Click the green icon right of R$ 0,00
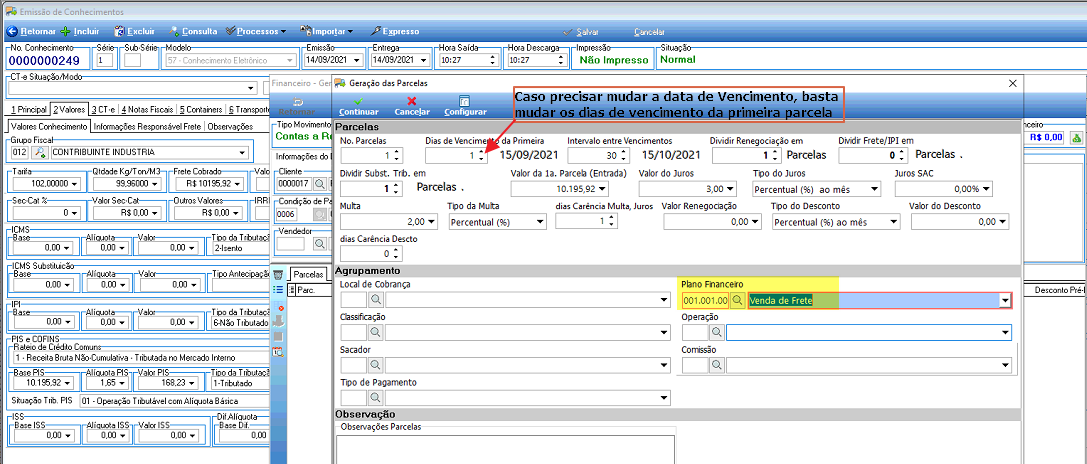Screen dimensions: 1087x464 click(x=1077, y=137)
